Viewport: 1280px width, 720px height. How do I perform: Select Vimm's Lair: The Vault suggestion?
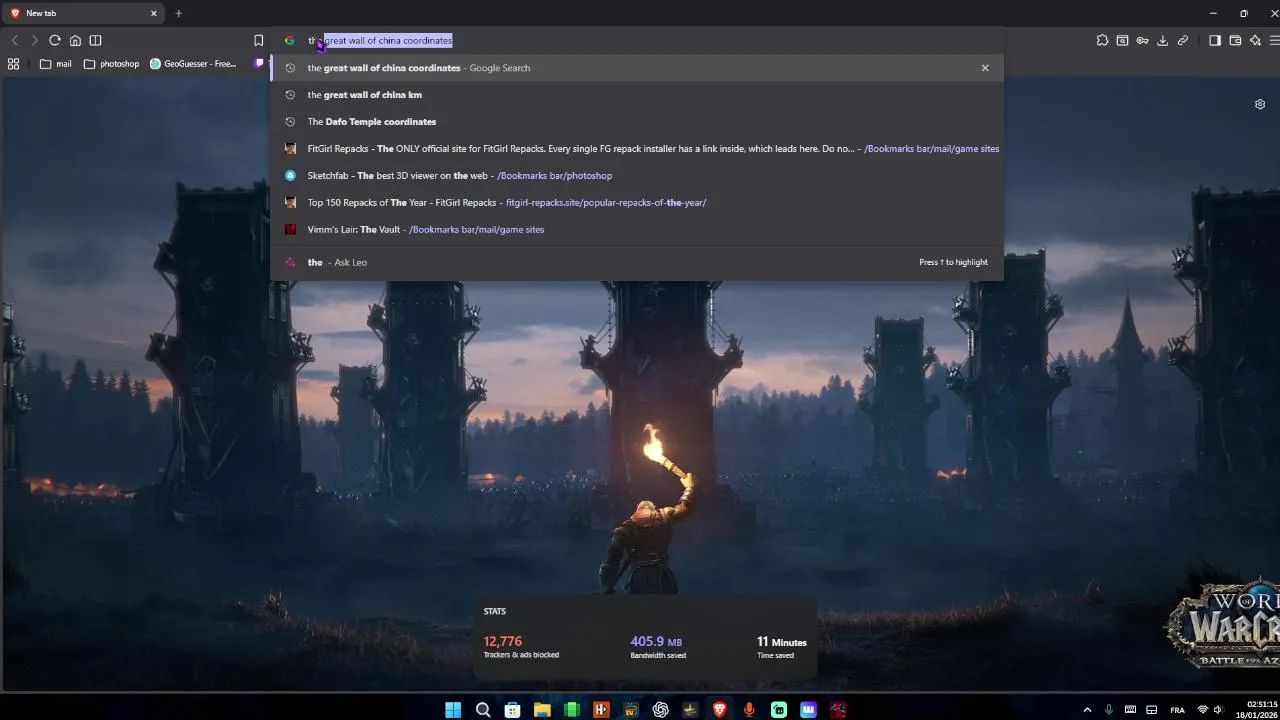[x=637, y=230]
